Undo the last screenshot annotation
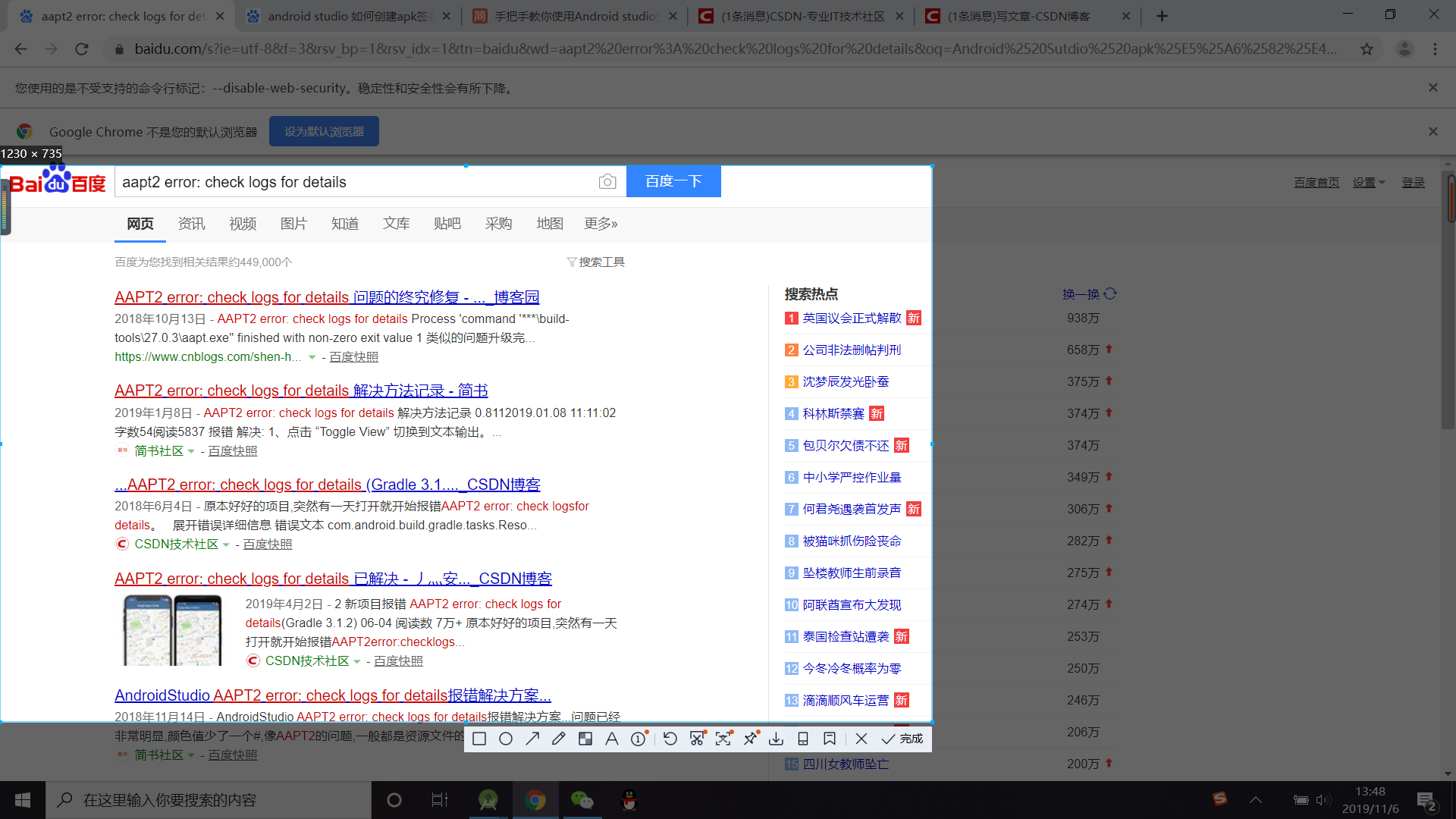1456x819 pixels. (670, 739)
